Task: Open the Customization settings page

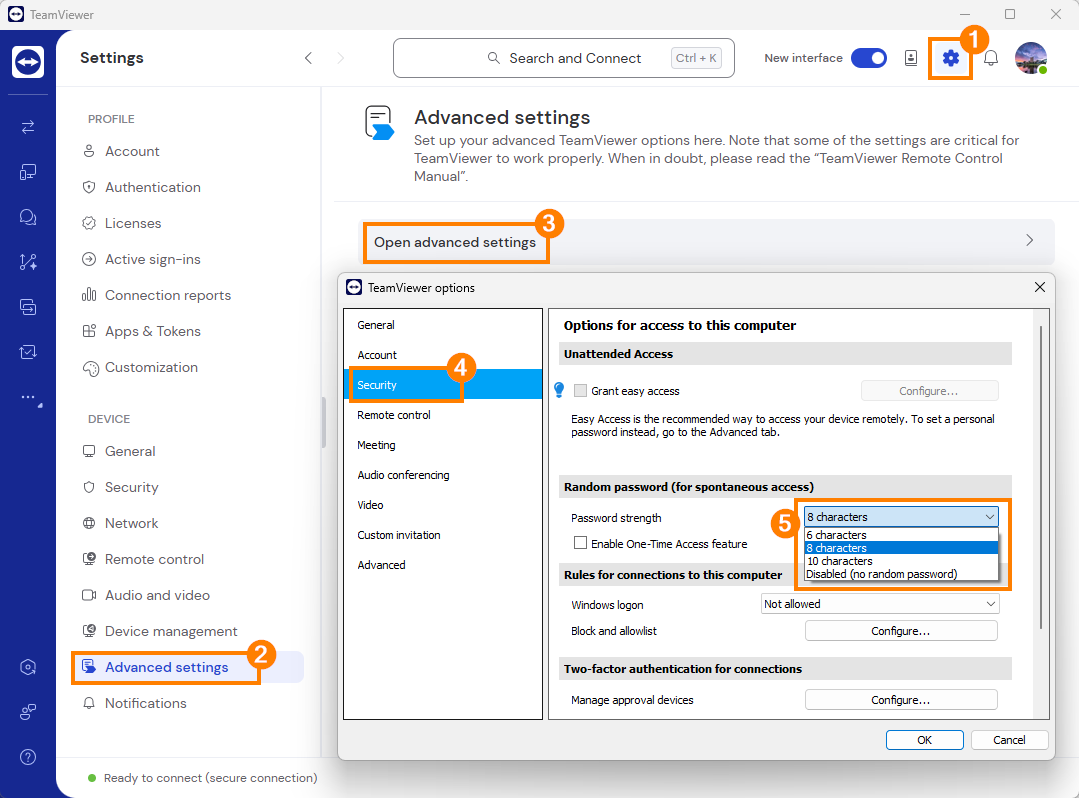Action: (141, 367)
